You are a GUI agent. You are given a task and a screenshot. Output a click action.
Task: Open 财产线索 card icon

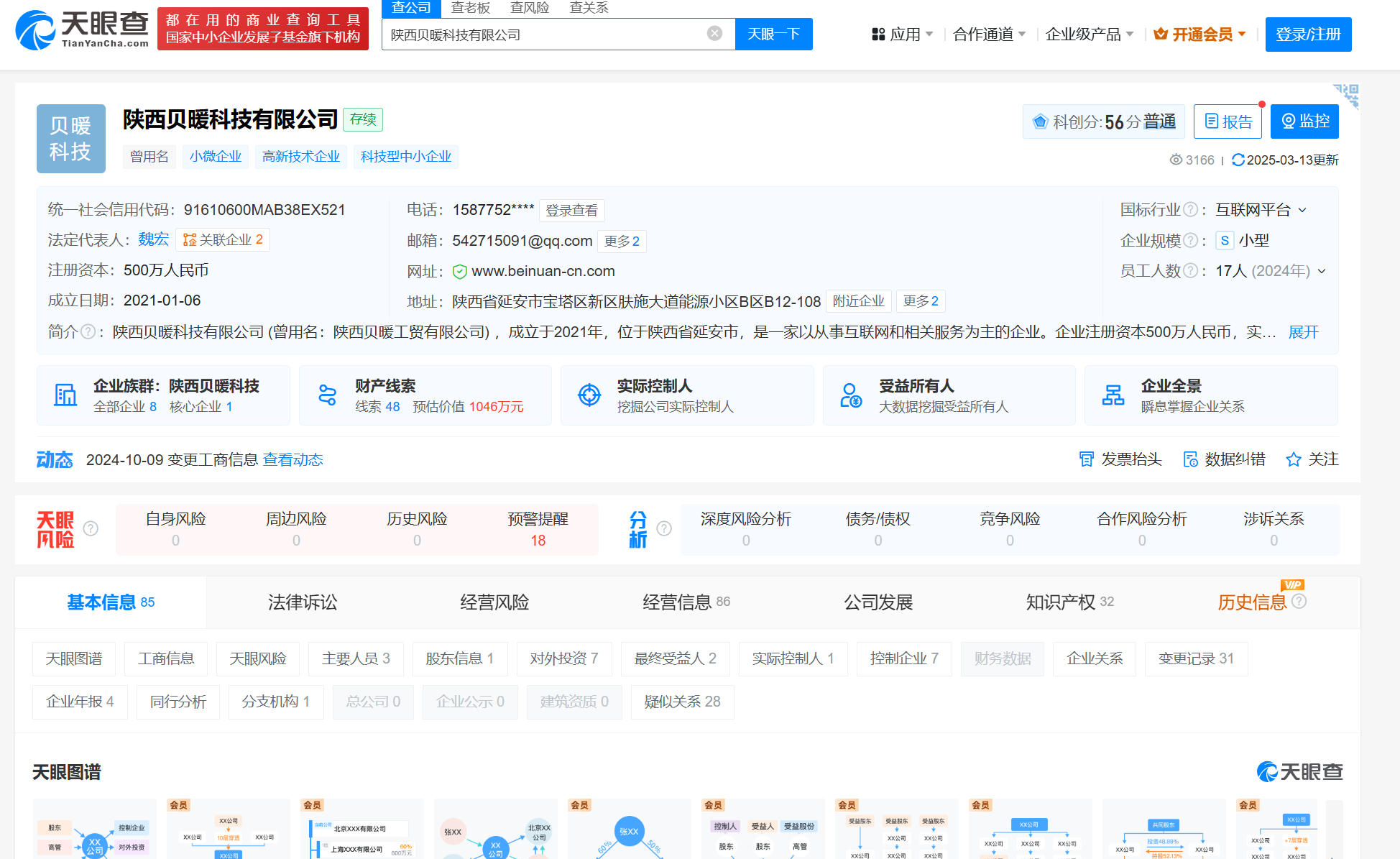click(328, 395)
